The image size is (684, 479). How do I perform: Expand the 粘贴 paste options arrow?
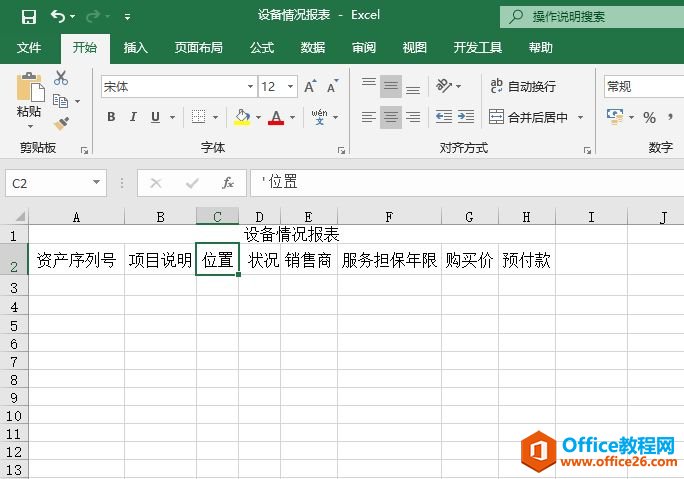click(30, 127)
